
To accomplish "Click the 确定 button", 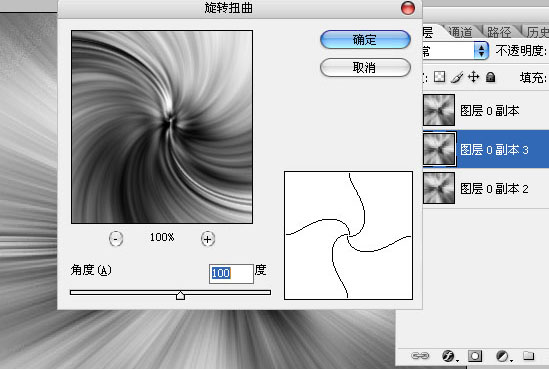I will pyautogui.click(x=365, y=40).
